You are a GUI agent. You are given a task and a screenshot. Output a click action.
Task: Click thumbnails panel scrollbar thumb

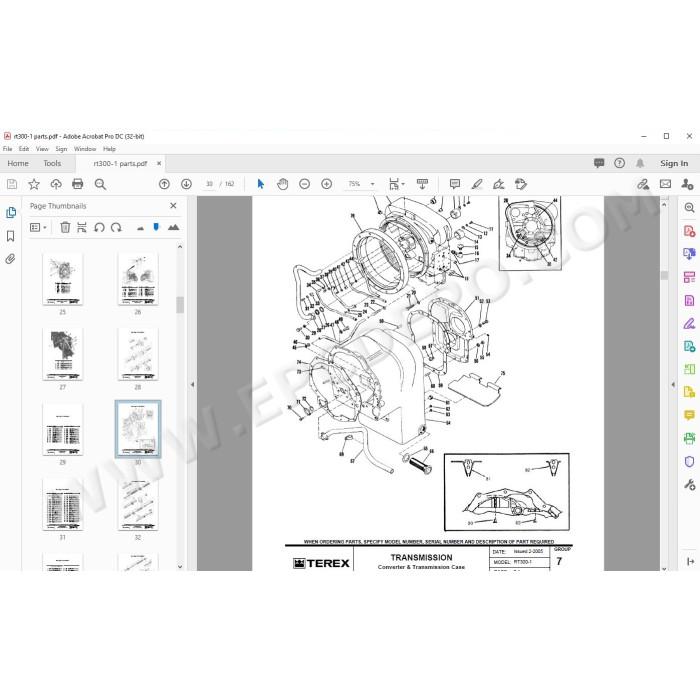click(x=180, y=305)
